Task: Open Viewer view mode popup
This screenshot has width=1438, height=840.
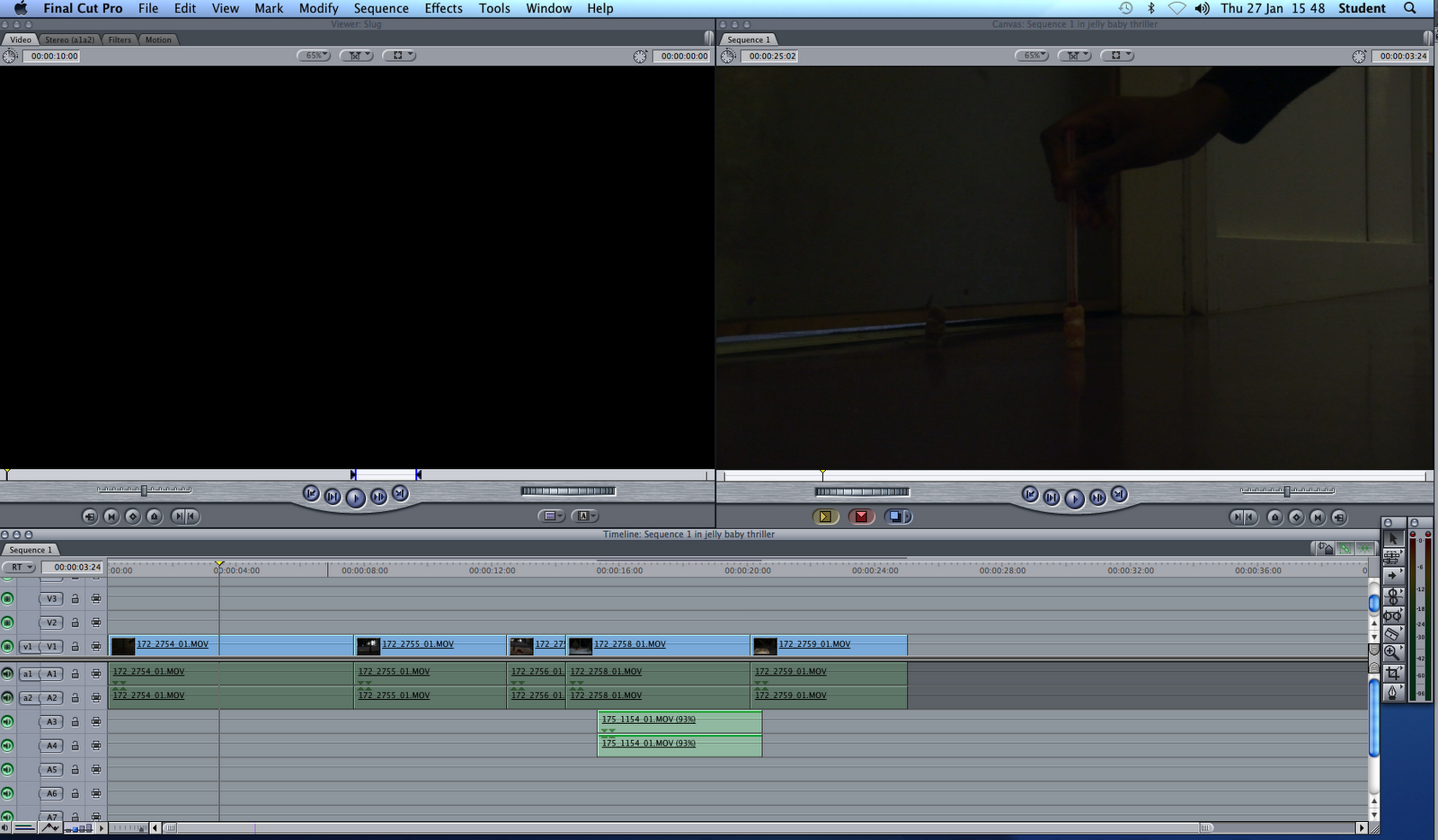Action: 399,56
